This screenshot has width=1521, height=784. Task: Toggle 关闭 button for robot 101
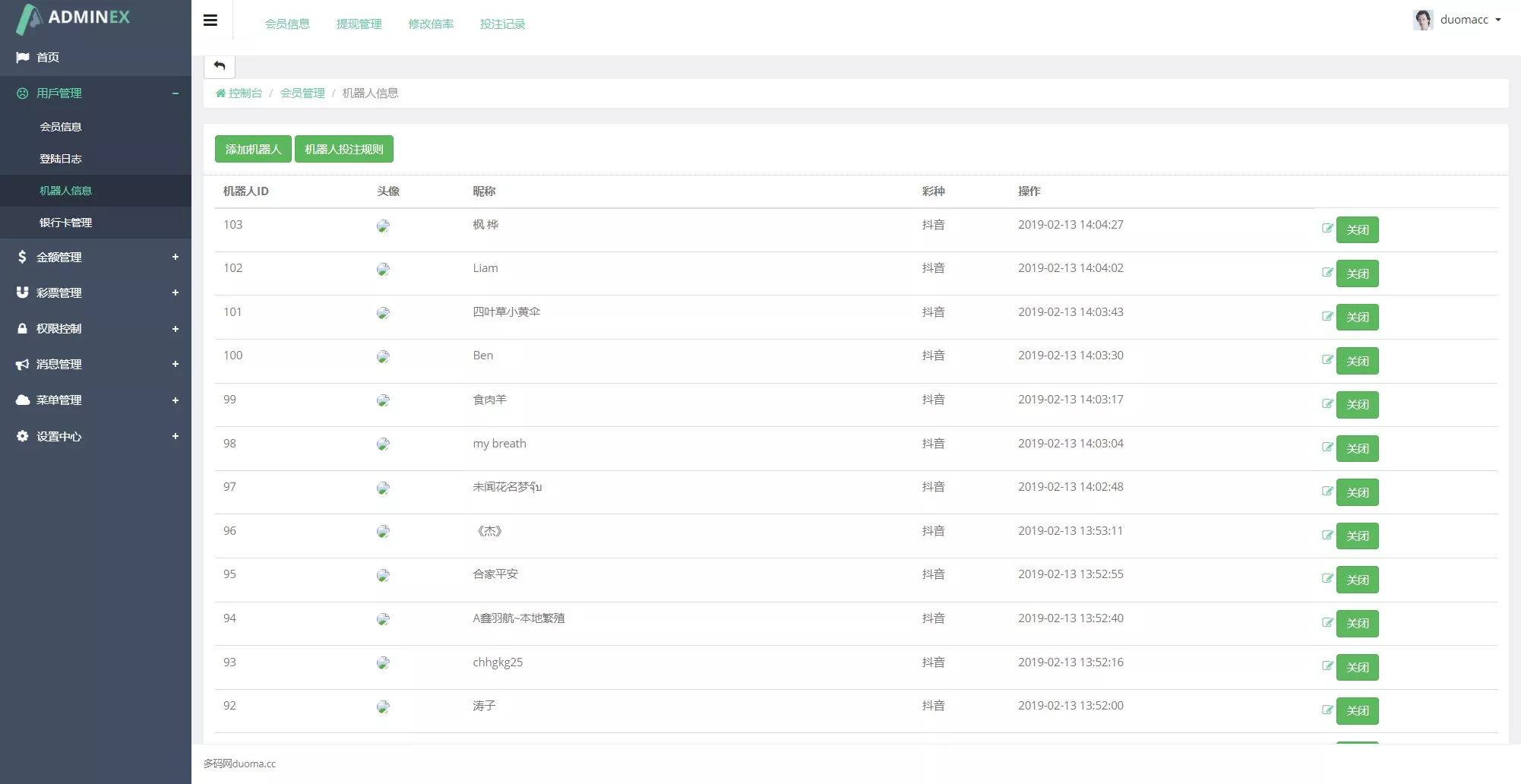pos(1357,318)
